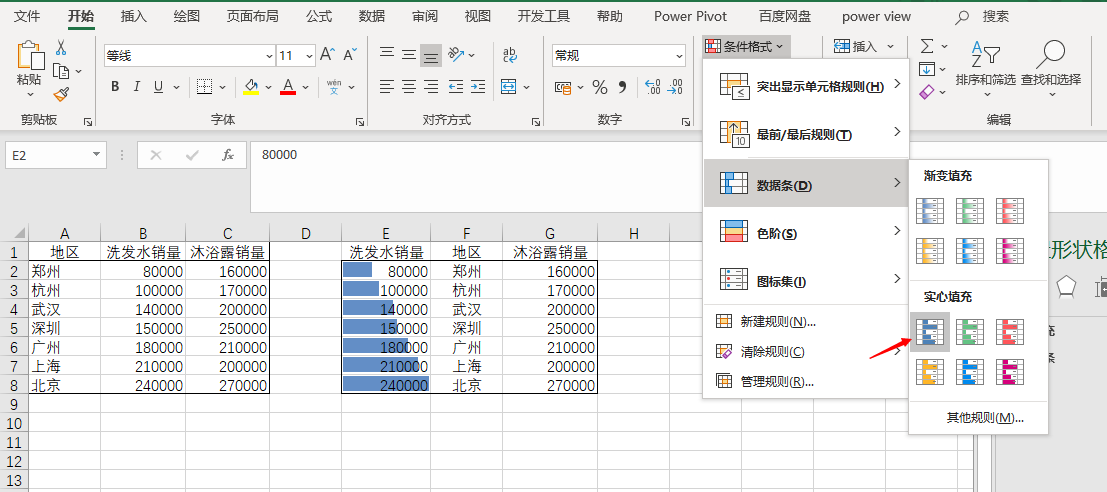The image size is (1107, 492).
Task: Select solid fill blue data bar
Action: pyautogui.click(x=930, y=332)
